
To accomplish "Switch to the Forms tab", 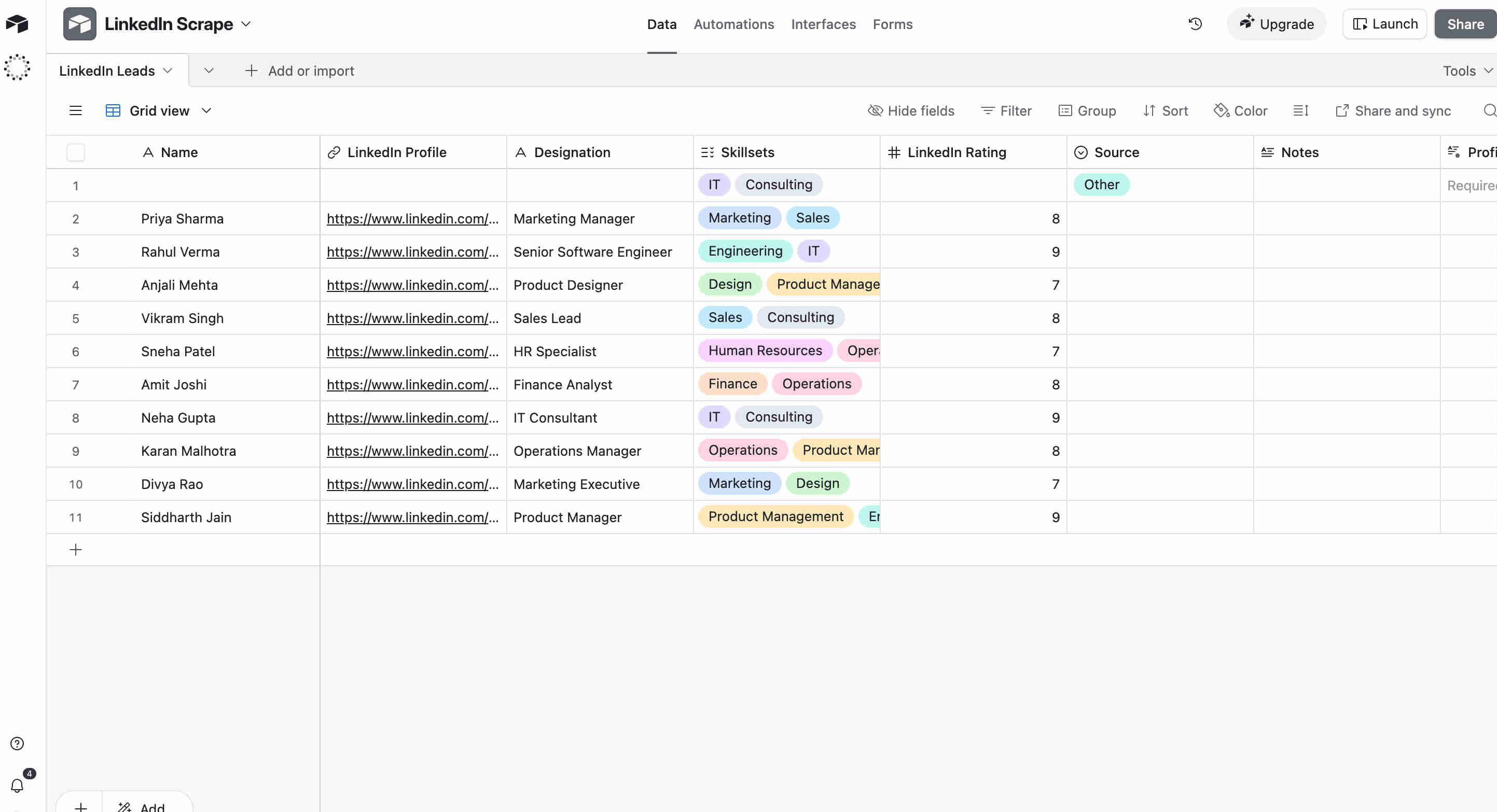I will tap(892, 24).
